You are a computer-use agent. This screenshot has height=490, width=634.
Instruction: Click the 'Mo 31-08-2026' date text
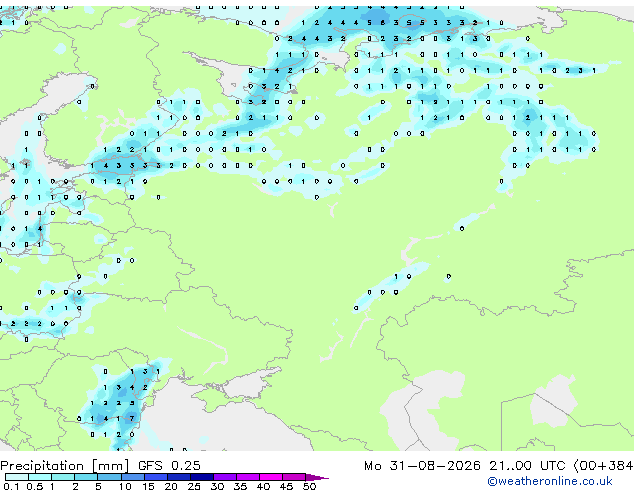pyautogui.click(x=422, y=466)
